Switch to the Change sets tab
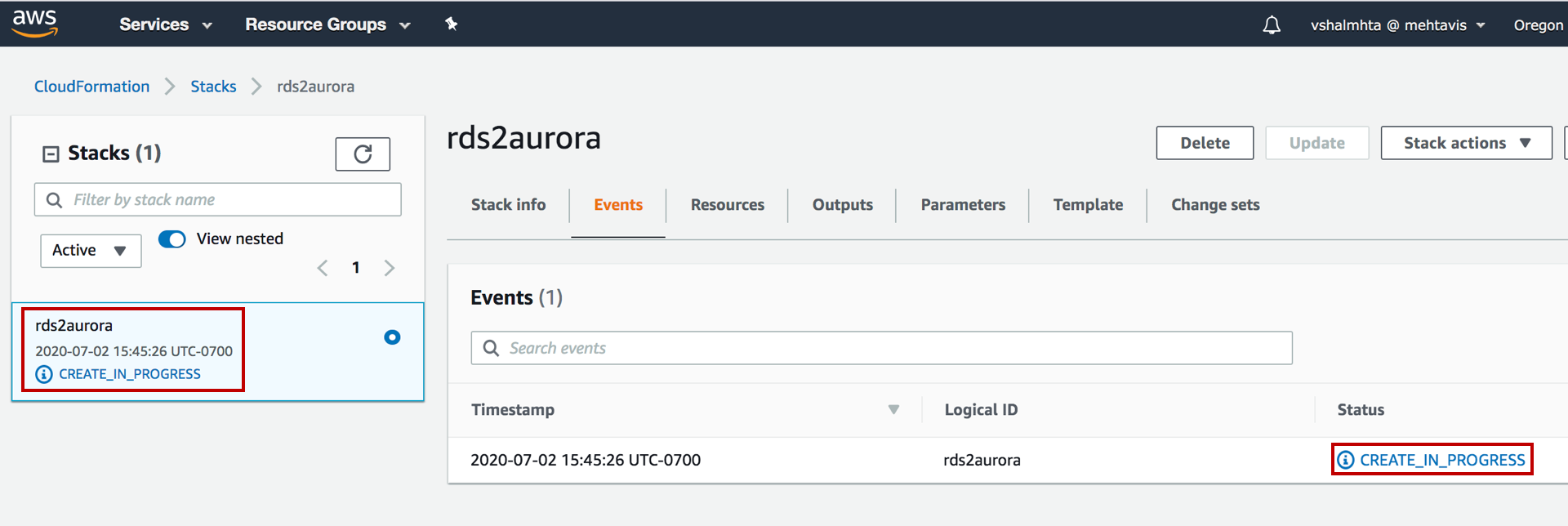Image resolution: width=1568 pixels, height=526 pixels. click(1215, 205)
